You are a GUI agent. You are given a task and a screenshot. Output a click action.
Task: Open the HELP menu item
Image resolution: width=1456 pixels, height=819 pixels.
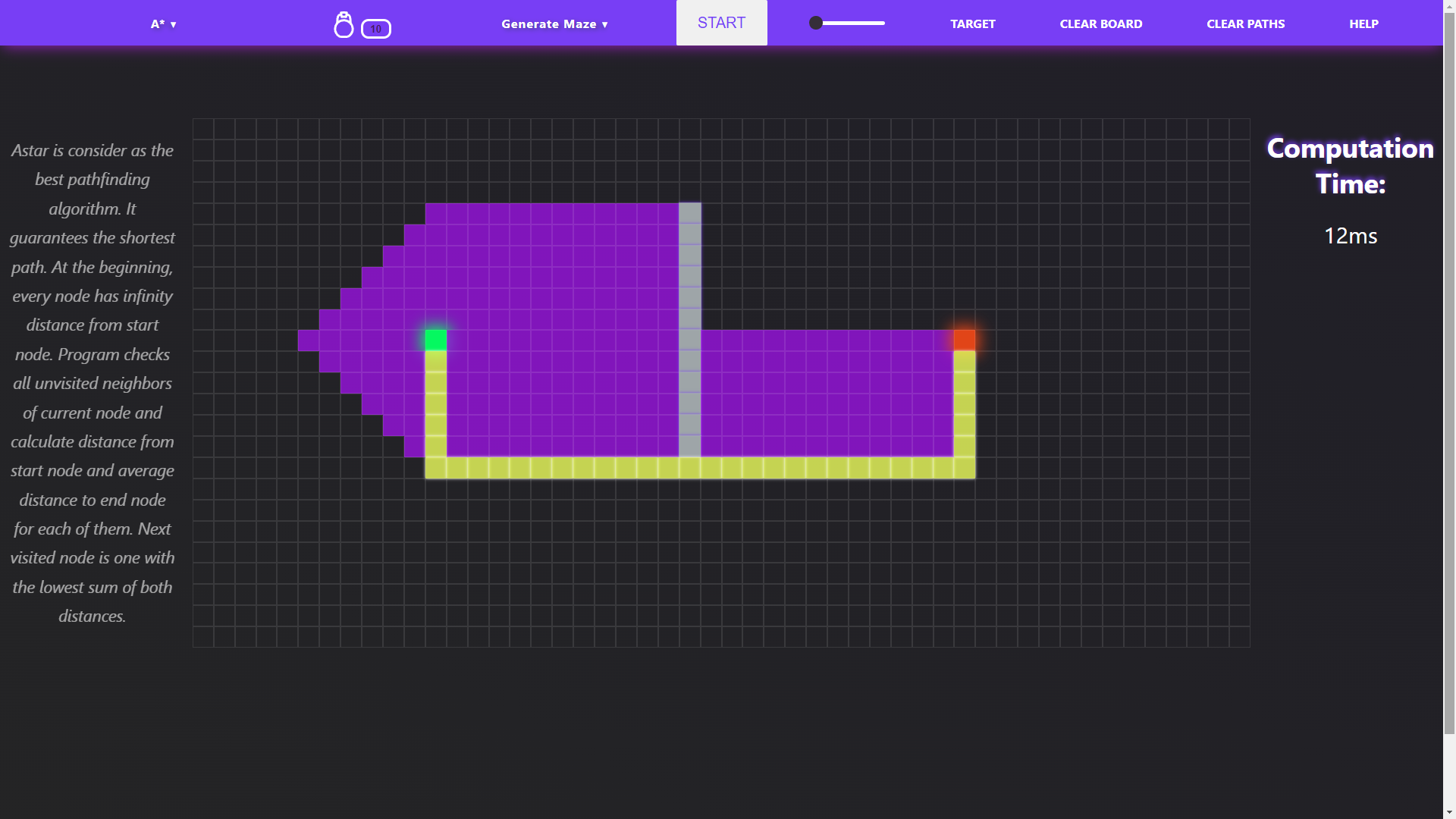[1363, 24]
